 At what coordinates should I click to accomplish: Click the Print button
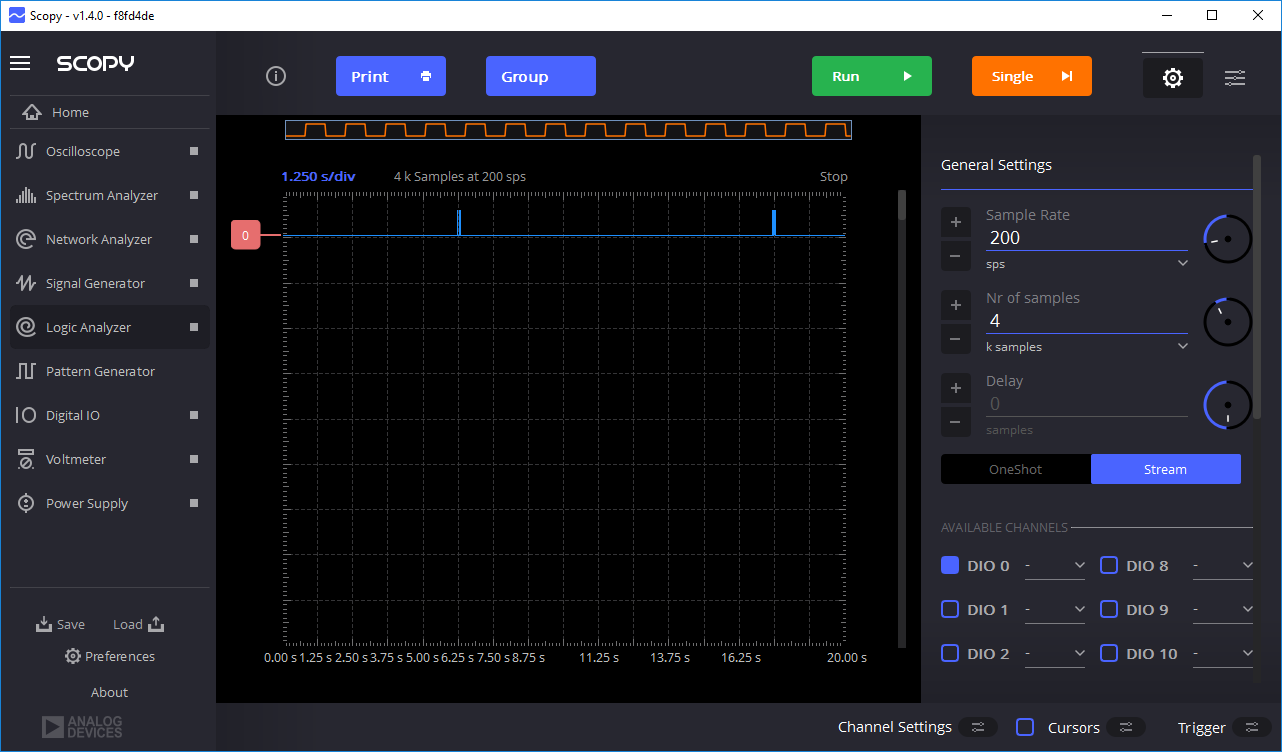pyautogui.click(x=391, y=76)
